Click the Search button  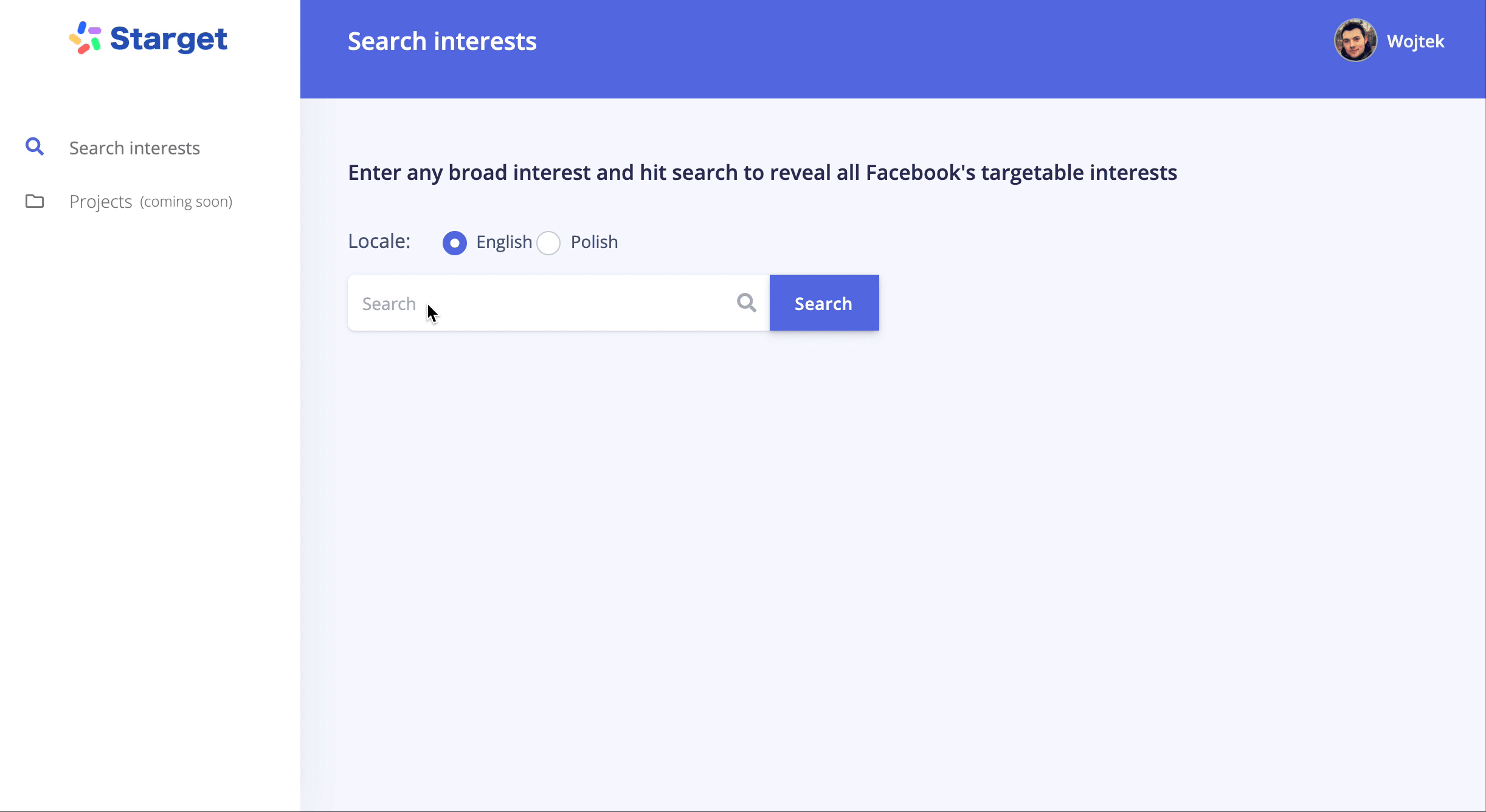pos(823,303)
